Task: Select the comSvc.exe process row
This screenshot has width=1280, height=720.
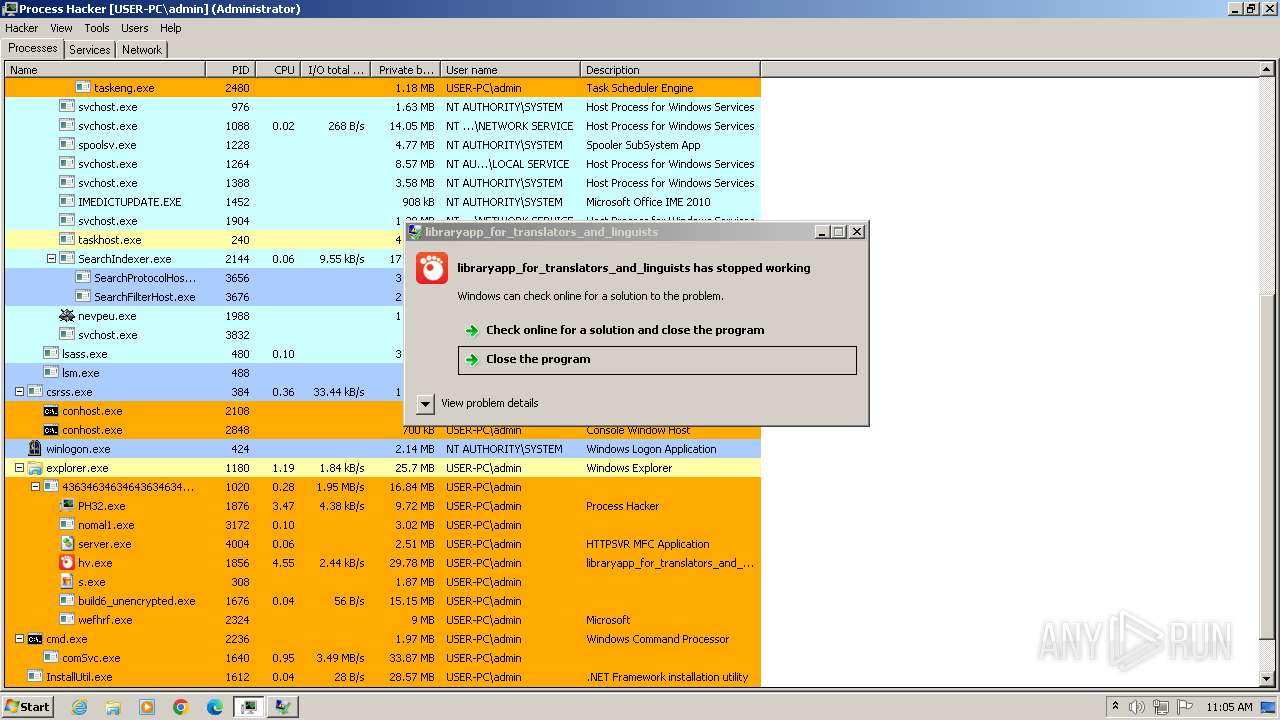Action: pos(383,658)
